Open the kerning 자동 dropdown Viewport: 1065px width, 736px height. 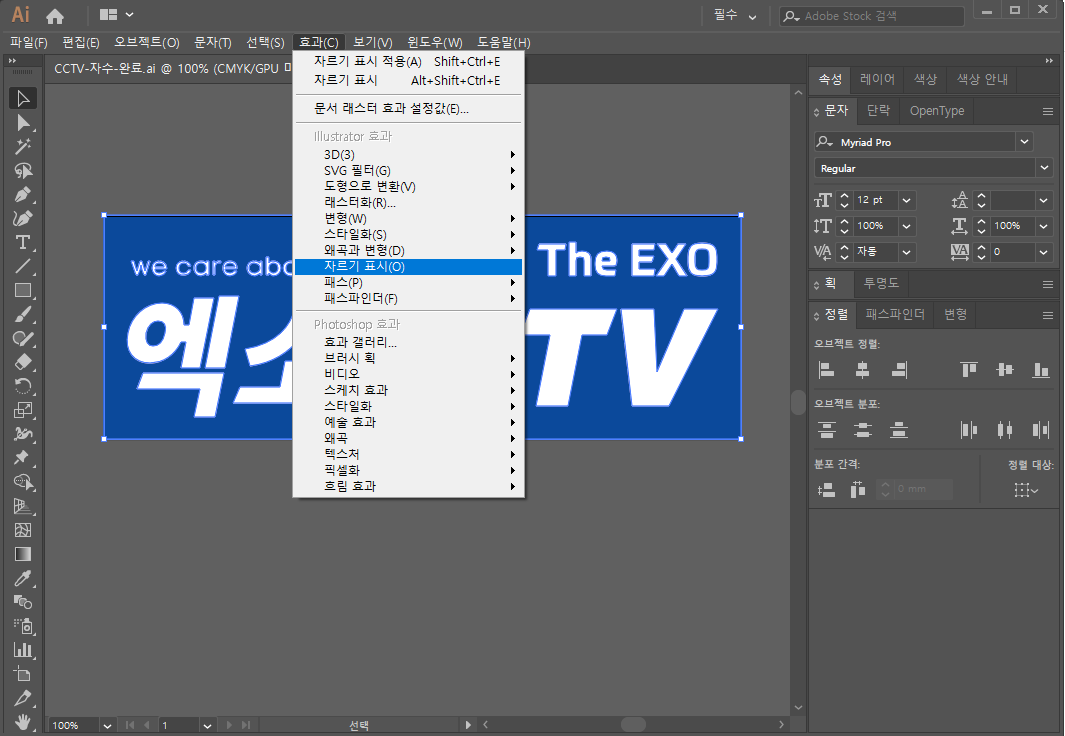coord(906,252)
